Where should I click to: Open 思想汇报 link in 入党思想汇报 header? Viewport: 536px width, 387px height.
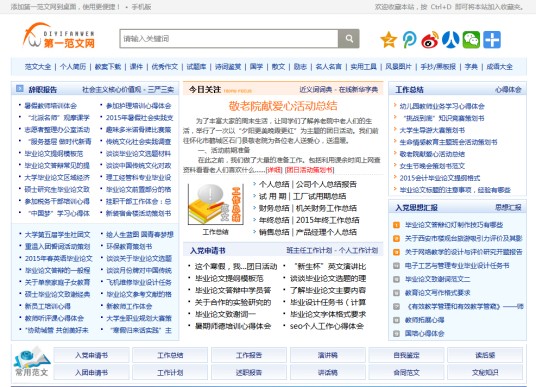(508, 208)
